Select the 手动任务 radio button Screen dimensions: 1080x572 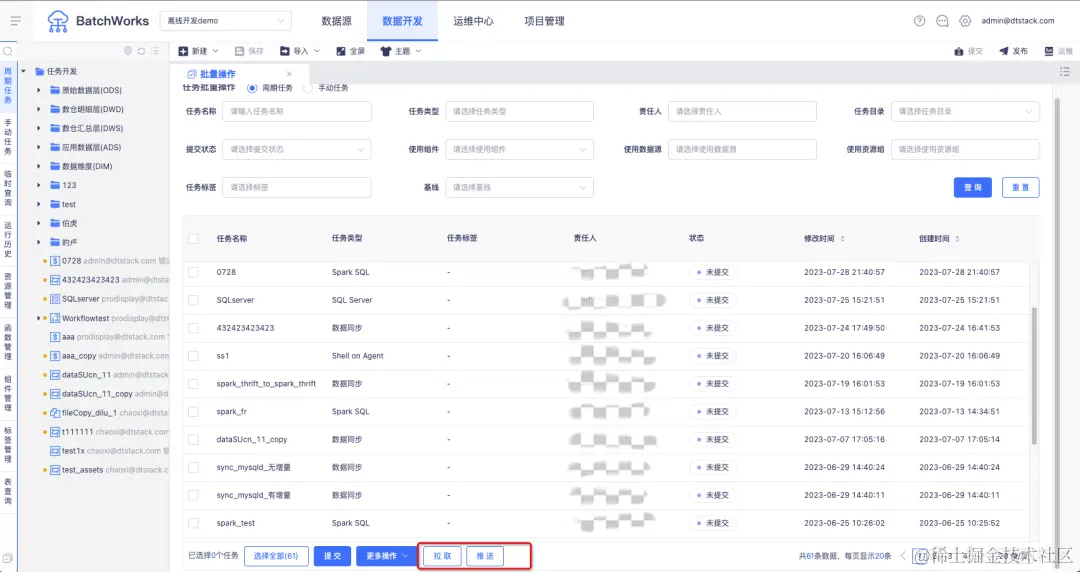308,88
